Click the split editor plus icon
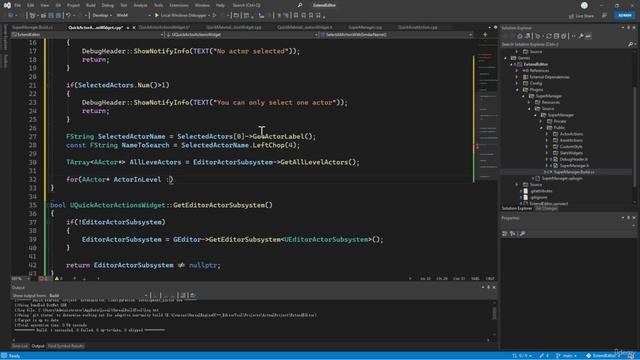This screenshot has height=360, width=640. tap(485, 35)
